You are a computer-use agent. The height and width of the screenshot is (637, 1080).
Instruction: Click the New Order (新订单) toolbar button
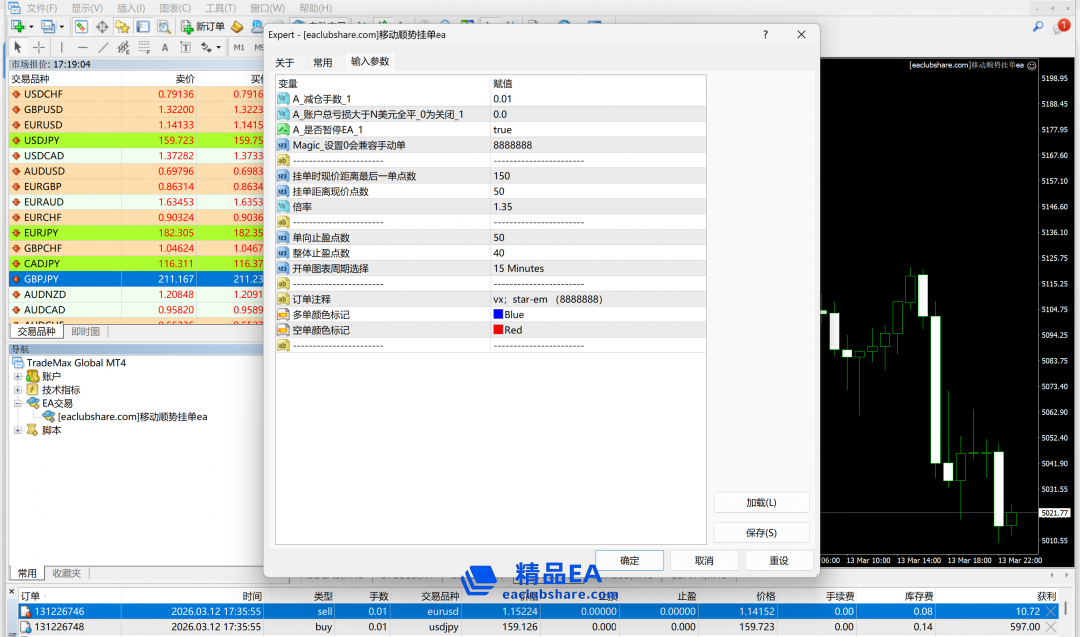point(202,26)
